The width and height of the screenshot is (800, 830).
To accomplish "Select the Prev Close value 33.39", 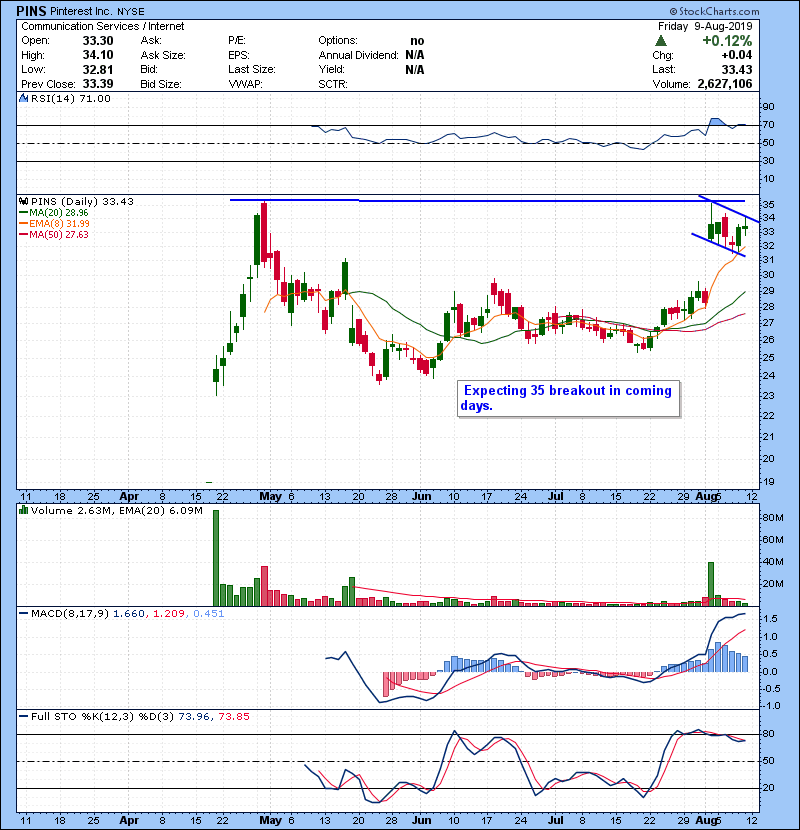I will pyautogui.click(x=98, y=84).
